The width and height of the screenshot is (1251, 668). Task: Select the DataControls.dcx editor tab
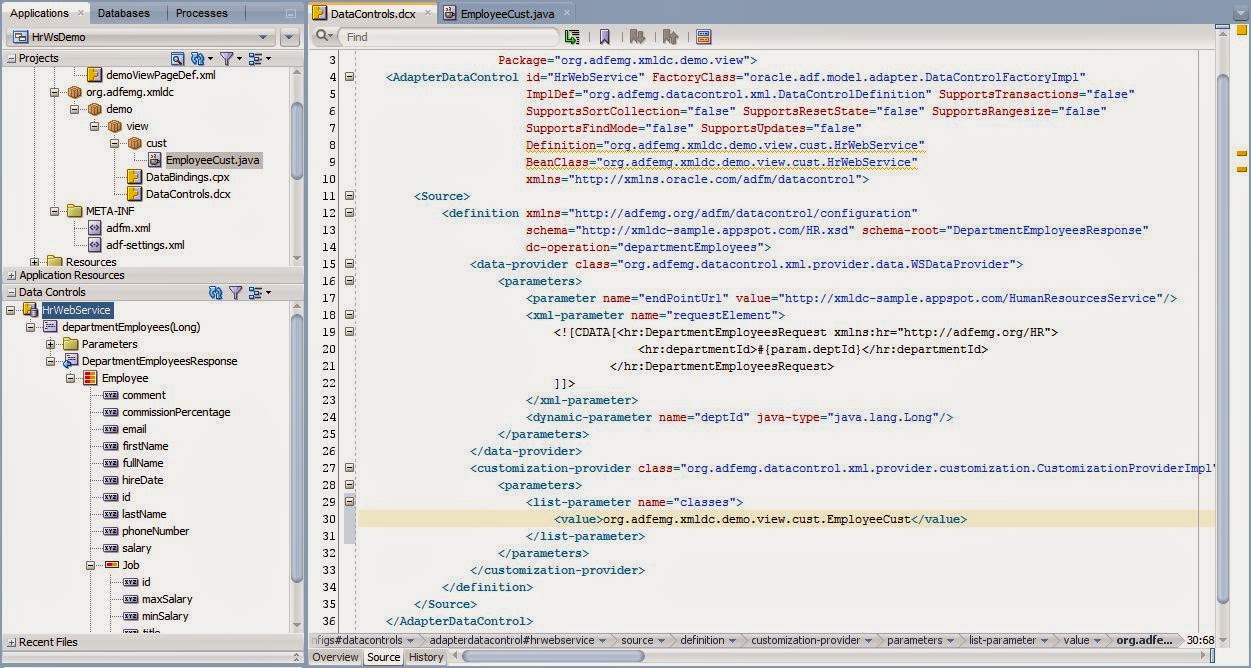click(370, 14)
